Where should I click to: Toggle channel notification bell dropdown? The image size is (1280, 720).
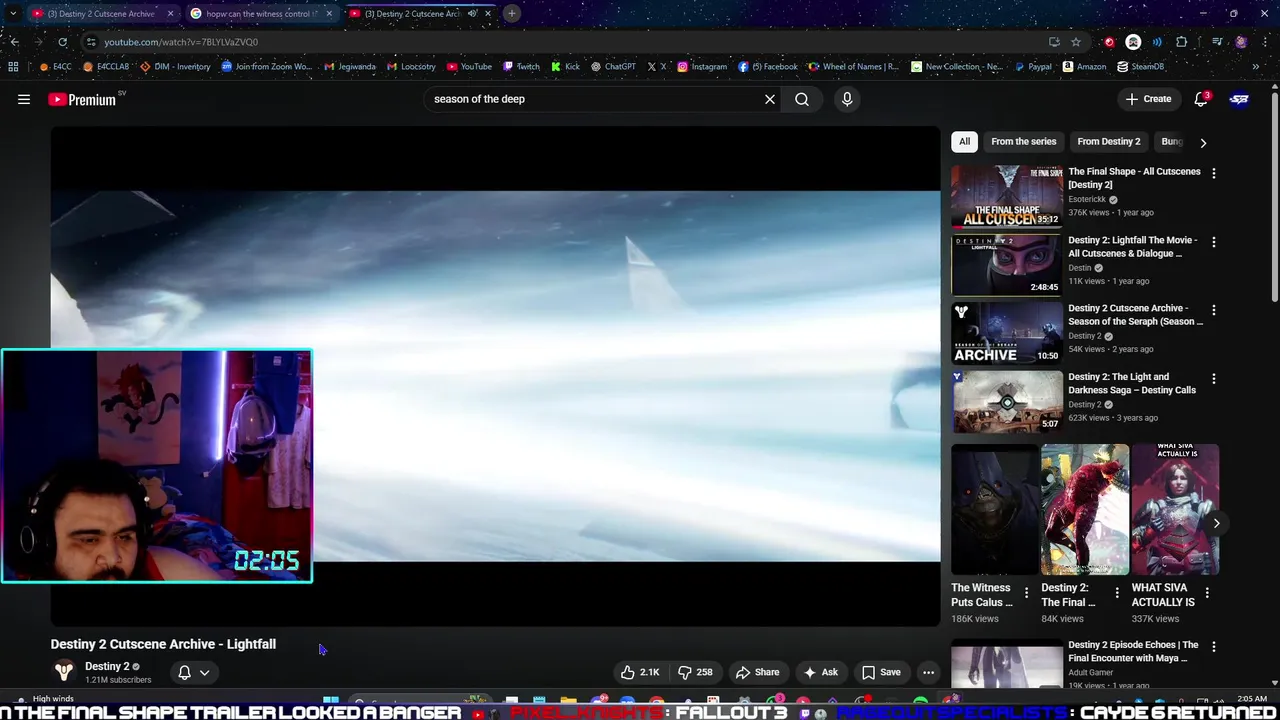click(x=194, y=672)
